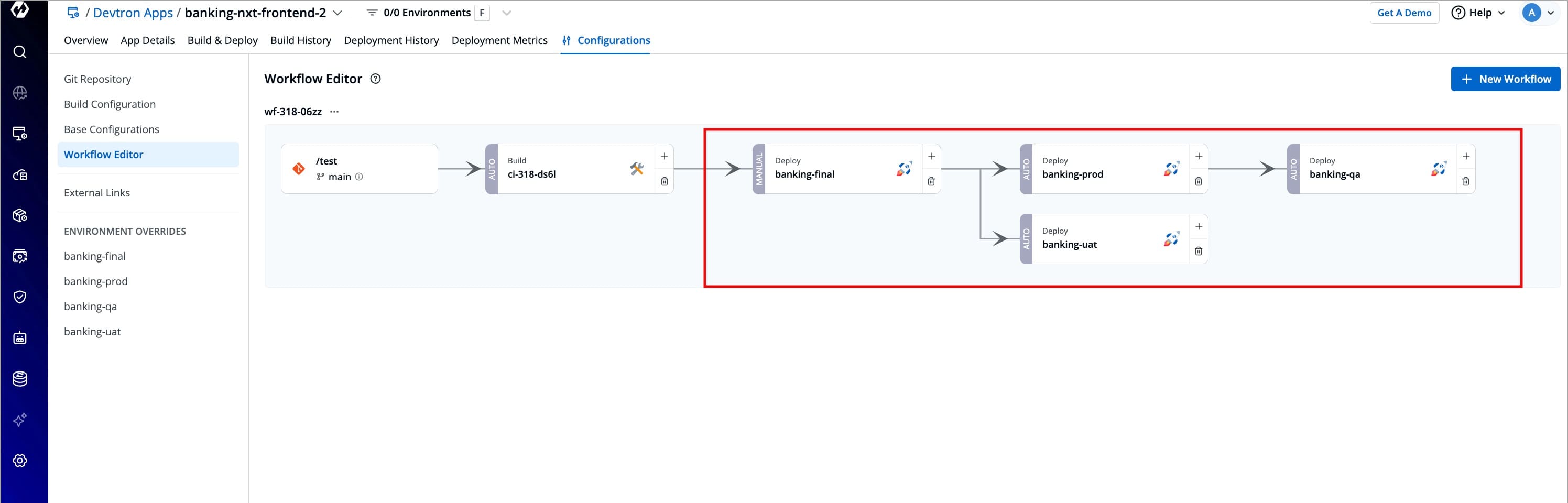This screenshot has width=1568, height=503.
Task: Delete the banking-uat deploy node
Action: (1198, 251)
